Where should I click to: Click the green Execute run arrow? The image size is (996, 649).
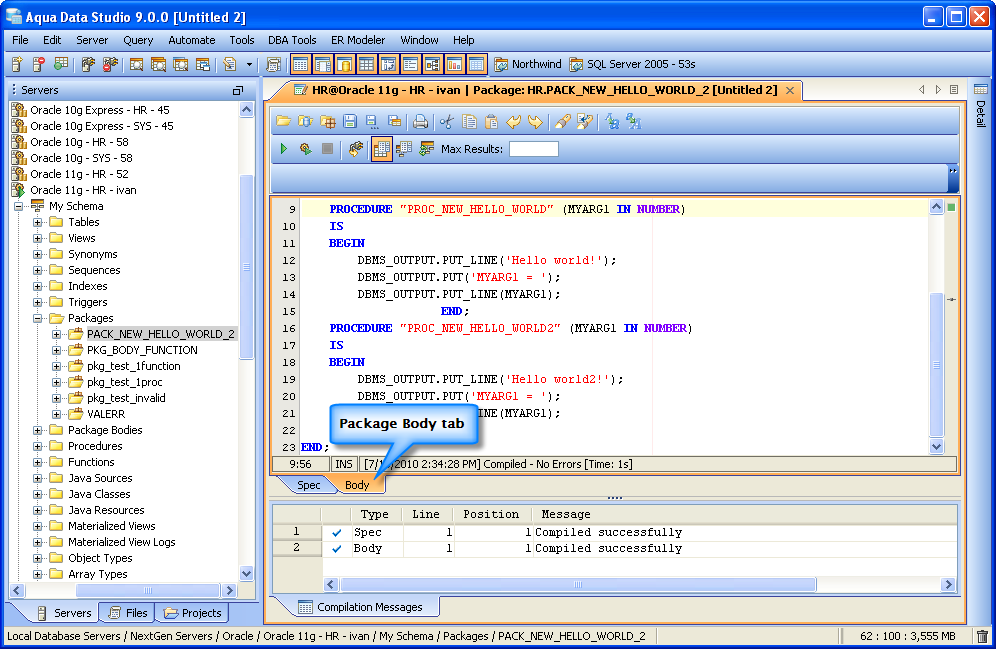pos(284,149)
